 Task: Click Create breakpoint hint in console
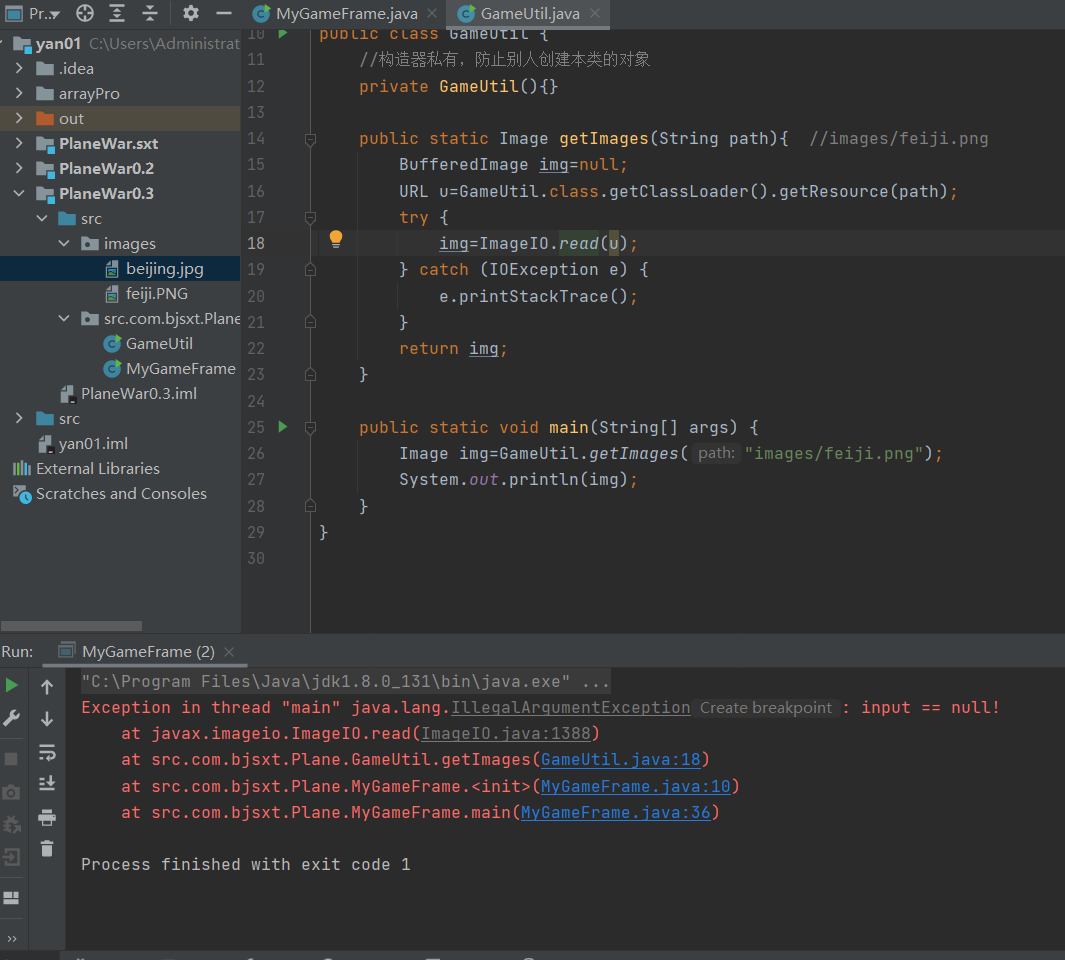pyautogui.click(x=765, y=708)
